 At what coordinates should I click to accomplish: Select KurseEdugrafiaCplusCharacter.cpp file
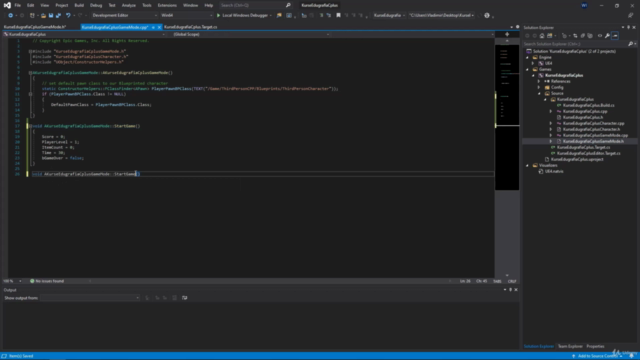(x=593, y=123)
